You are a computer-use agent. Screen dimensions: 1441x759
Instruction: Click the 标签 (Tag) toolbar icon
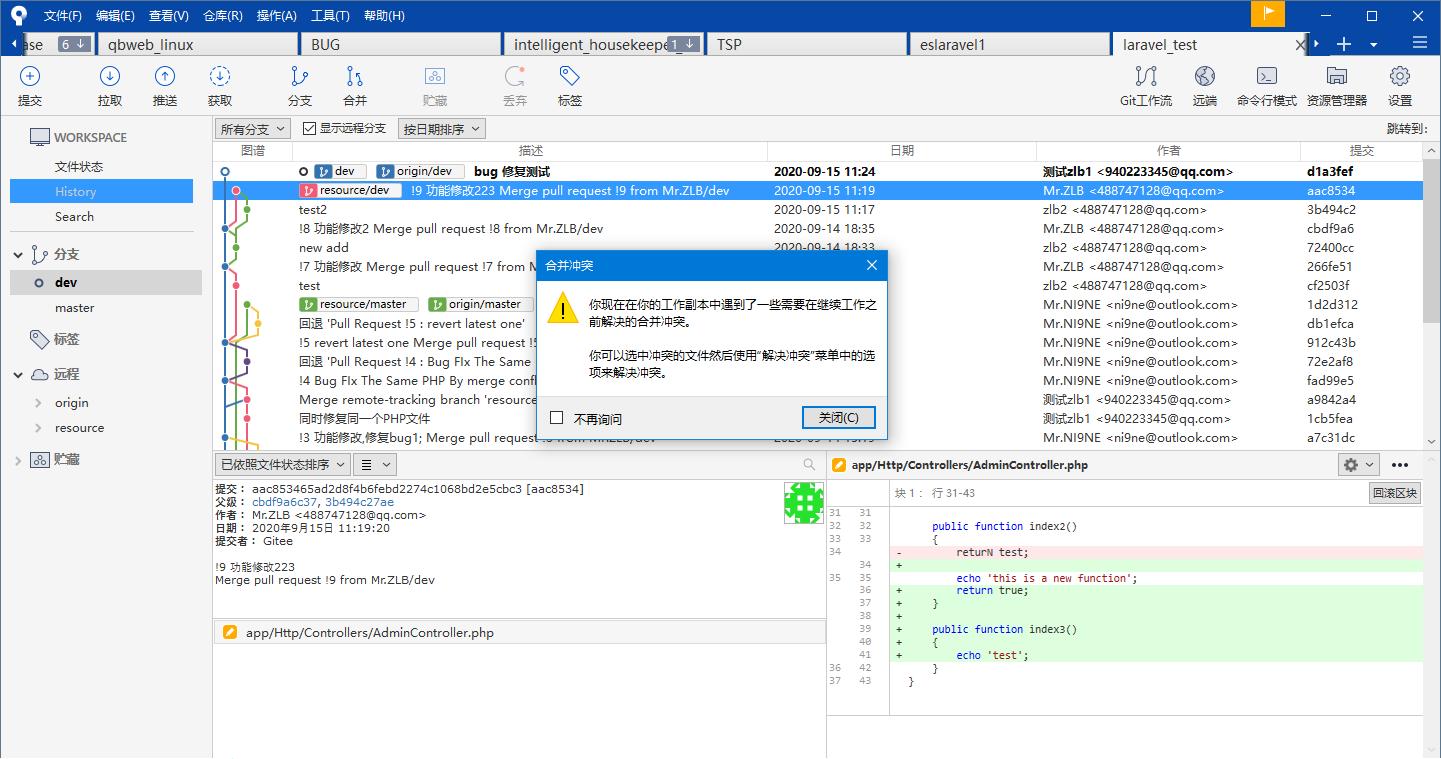(570, 77)
